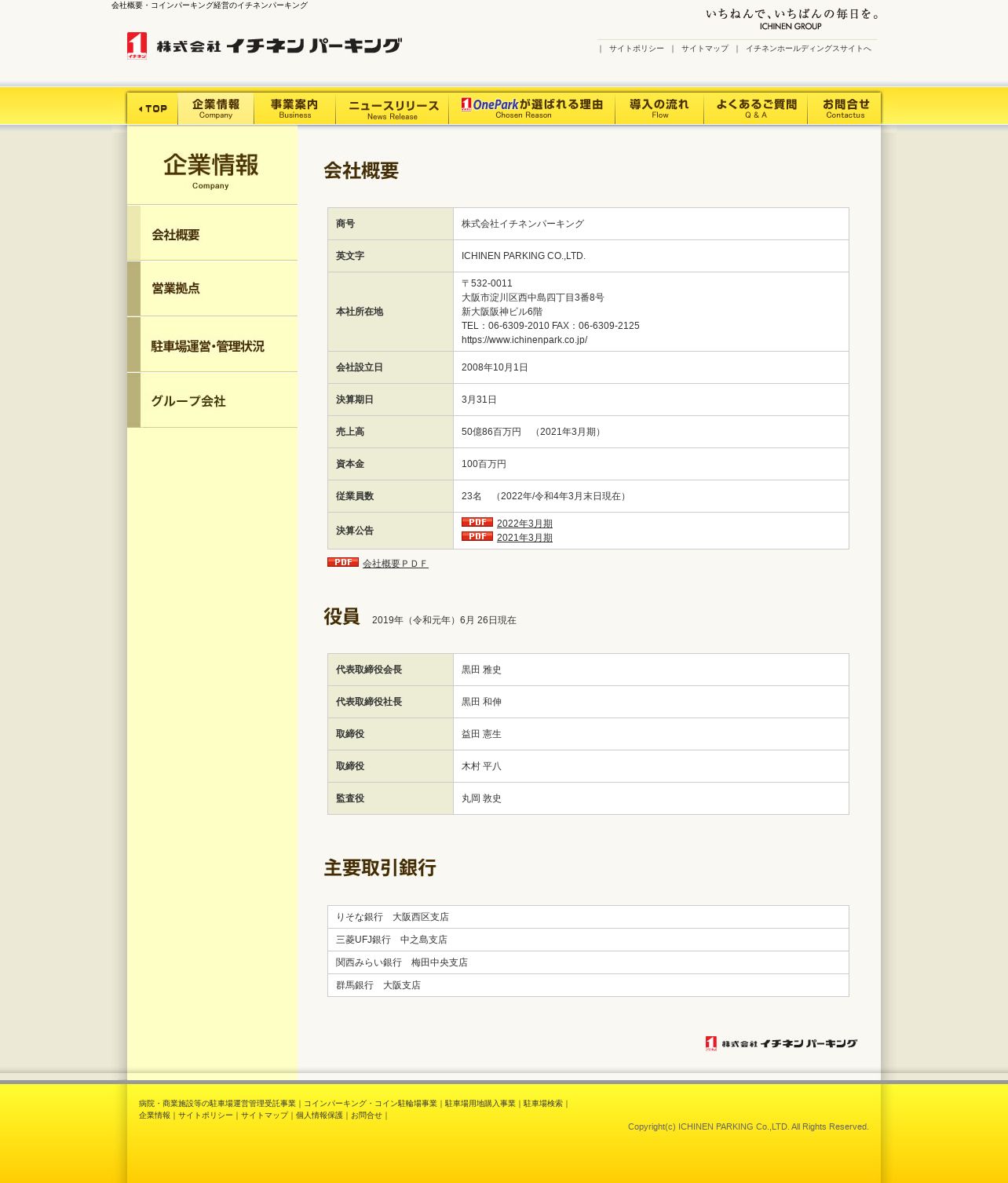Click footer サイトマップ link

pyautogui.click(x=265, y=1115)
